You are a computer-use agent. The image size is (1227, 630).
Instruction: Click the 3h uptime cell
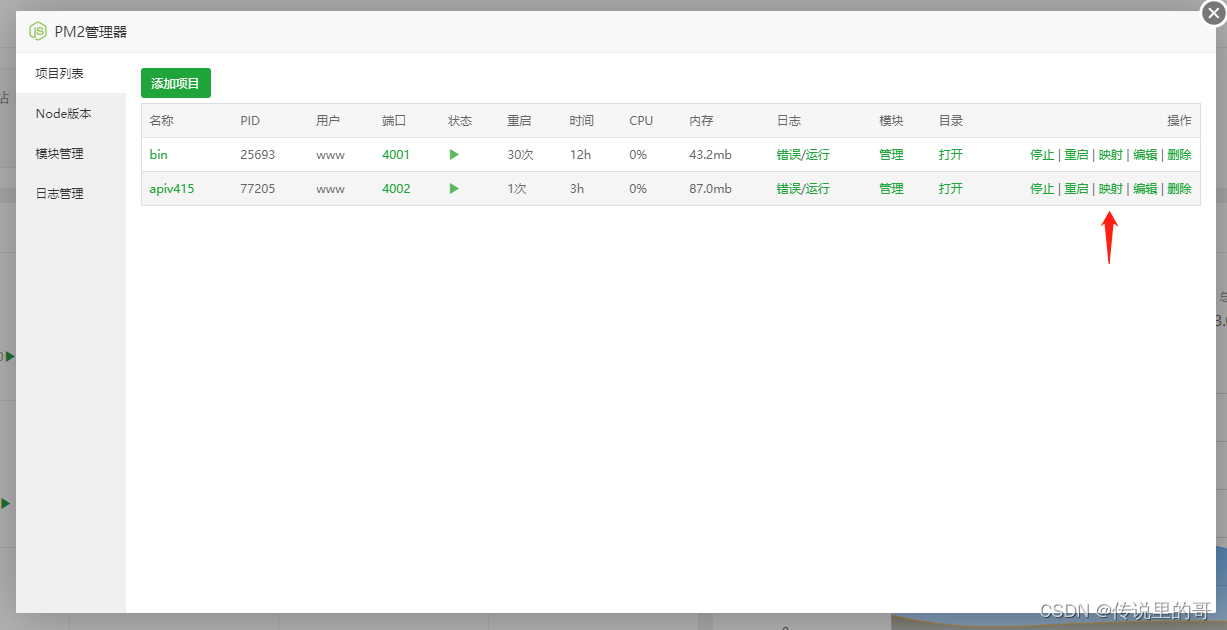(x=577, y=188)
